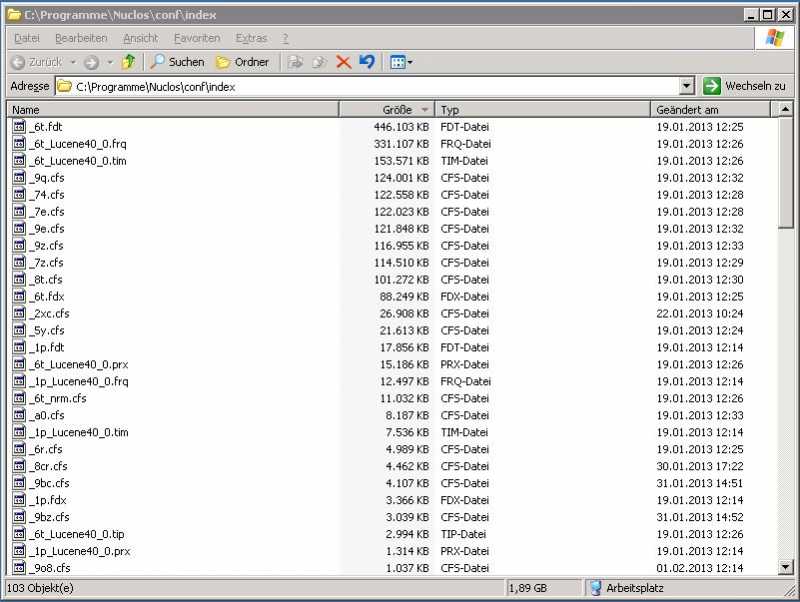Screen dimensions: 800x602
Task: Expand the address bar dropdown
Action: click(x=687, y=86)
